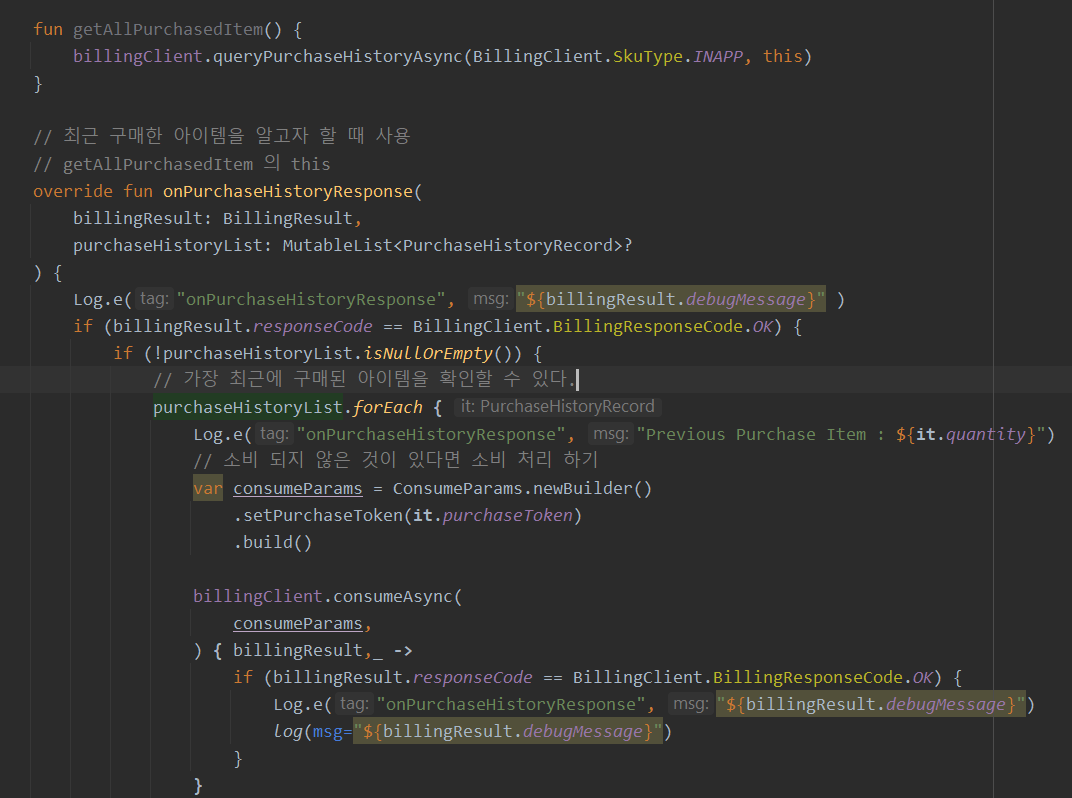
Task: Click MutableList<PurchaseHistoryRecord>? type
Action: pyautogui.click(x=457, y=245)
